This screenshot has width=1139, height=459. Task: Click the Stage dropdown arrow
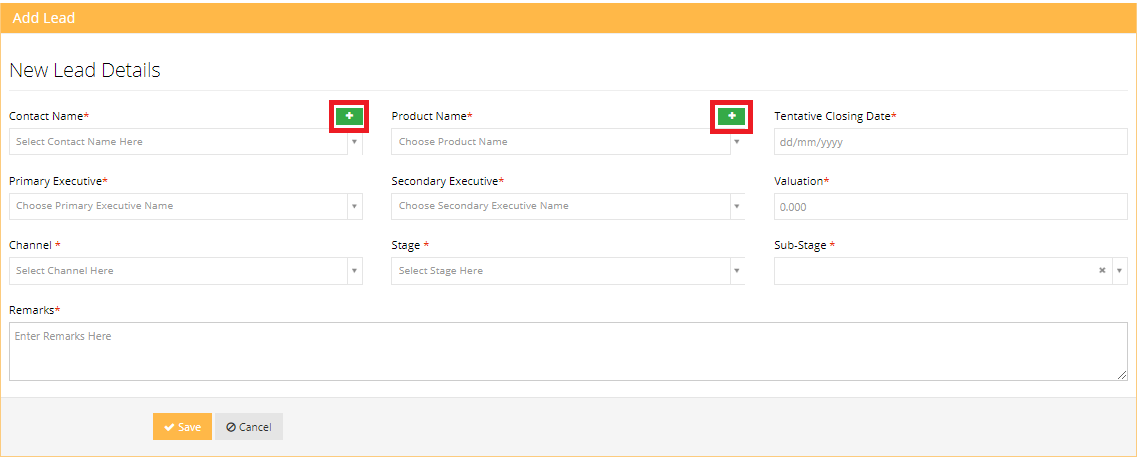[x=736, y=271]
